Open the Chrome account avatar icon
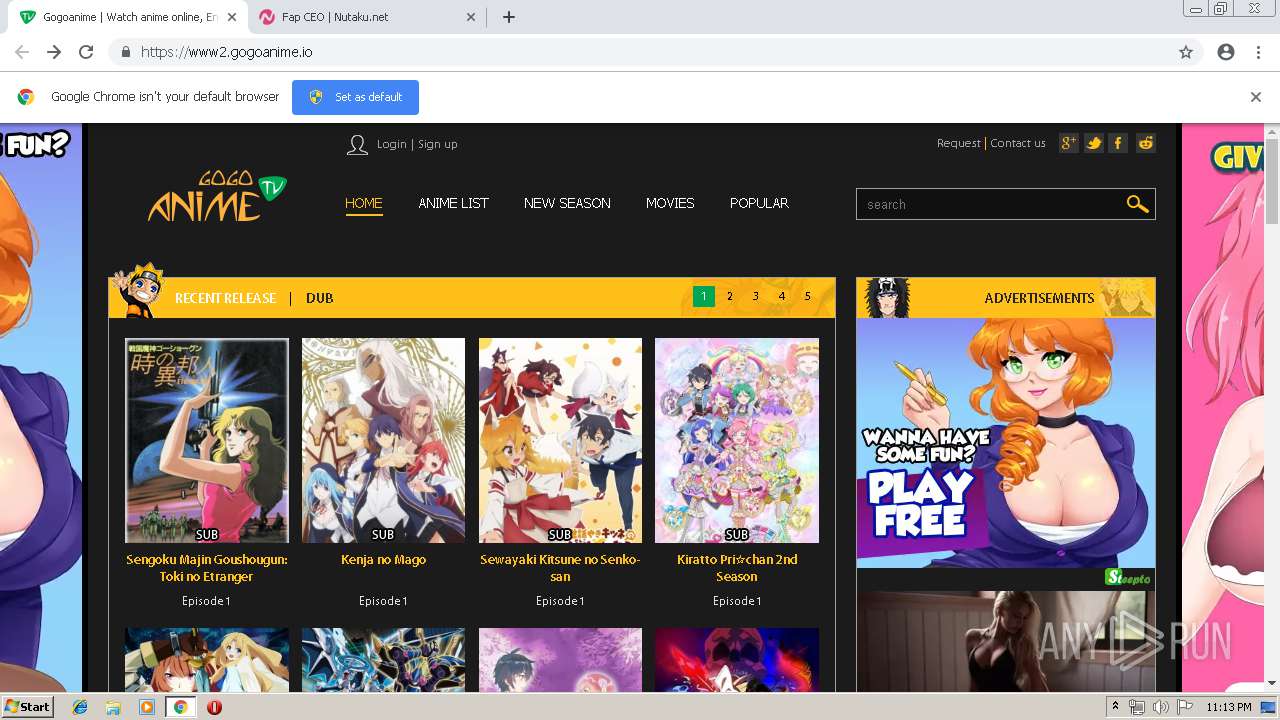 pyautogui.click(x=1226, y=52)
